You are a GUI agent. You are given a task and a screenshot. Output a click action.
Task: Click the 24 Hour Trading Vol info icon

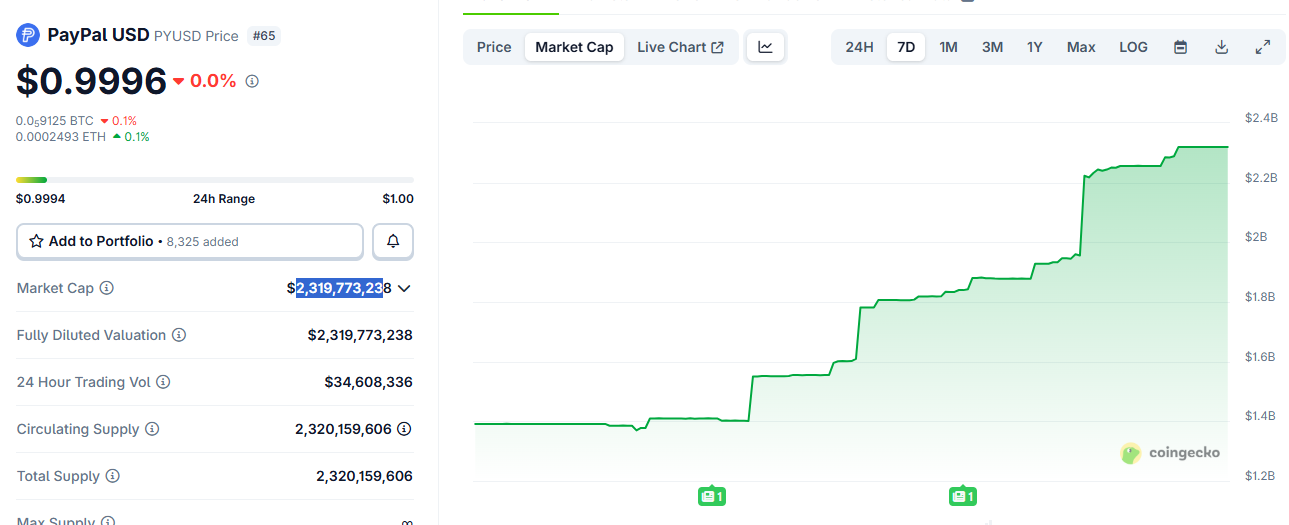[x=163, y=382]
